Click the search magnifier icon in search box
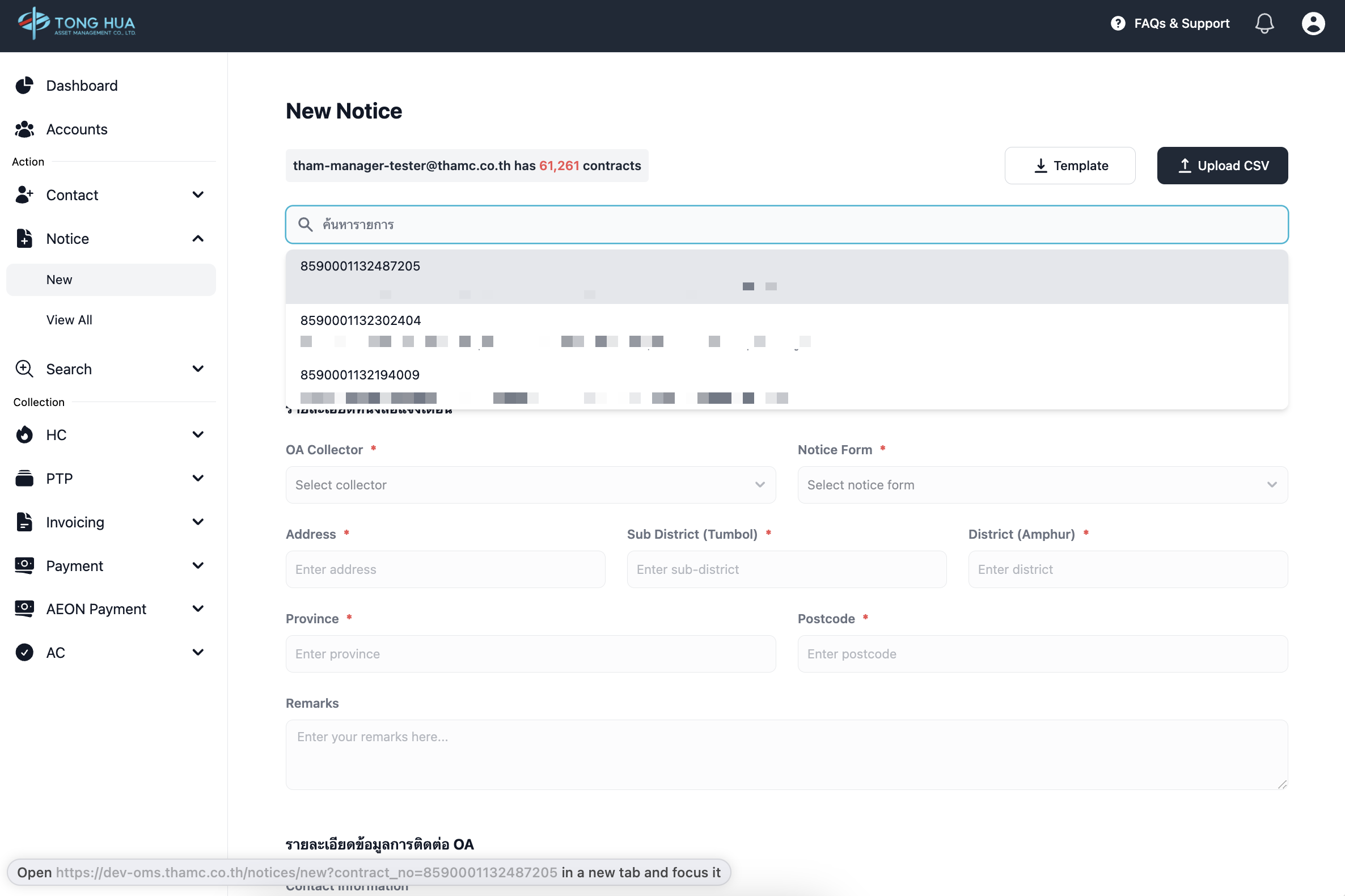 pyautogui.click(x=306, y=225)
